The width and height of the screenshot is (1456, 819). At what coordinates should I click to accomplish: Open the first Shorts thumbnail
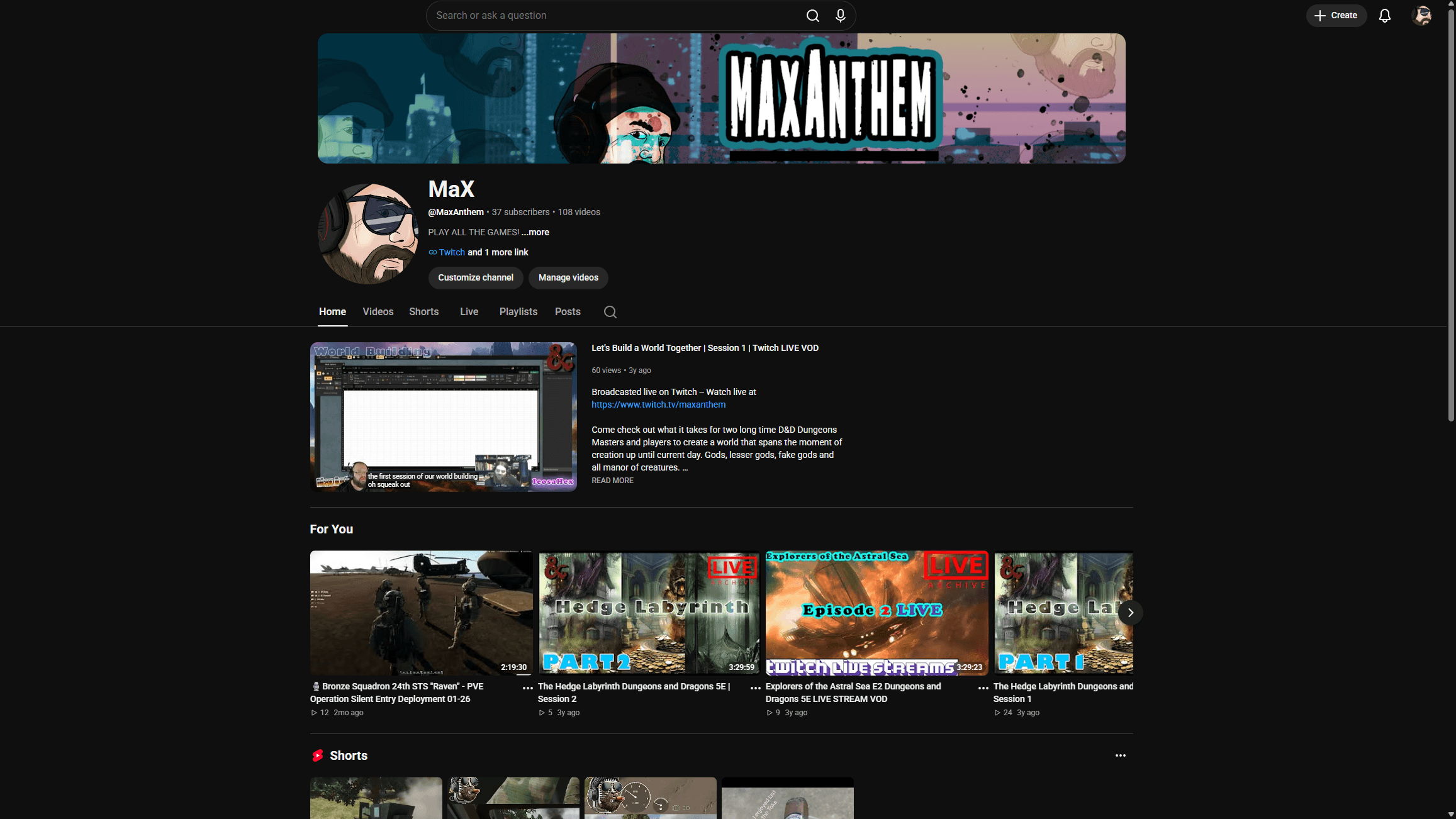pyautogui.click(x=376, y=798)
